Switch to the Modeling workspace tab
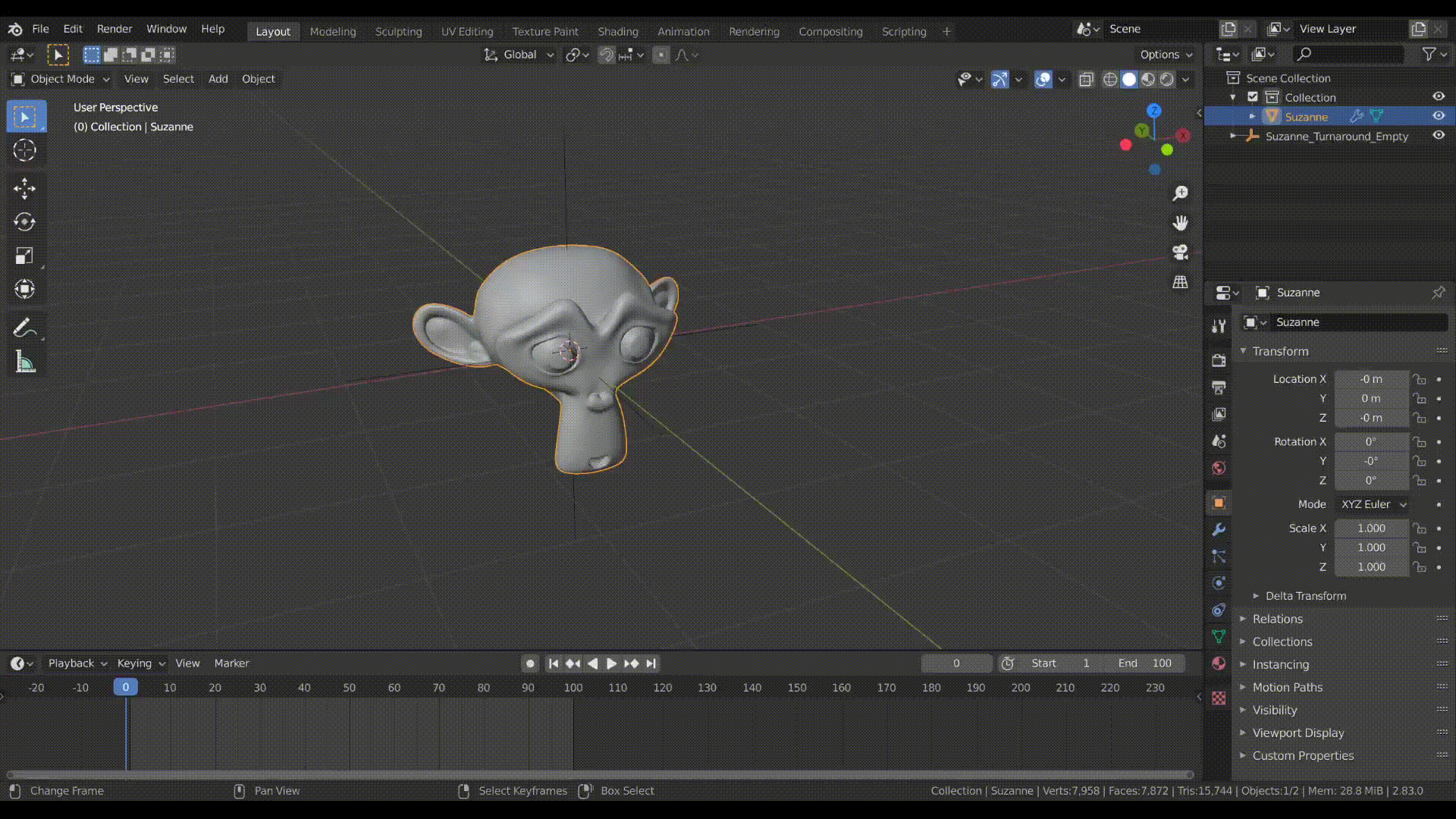 332,32
